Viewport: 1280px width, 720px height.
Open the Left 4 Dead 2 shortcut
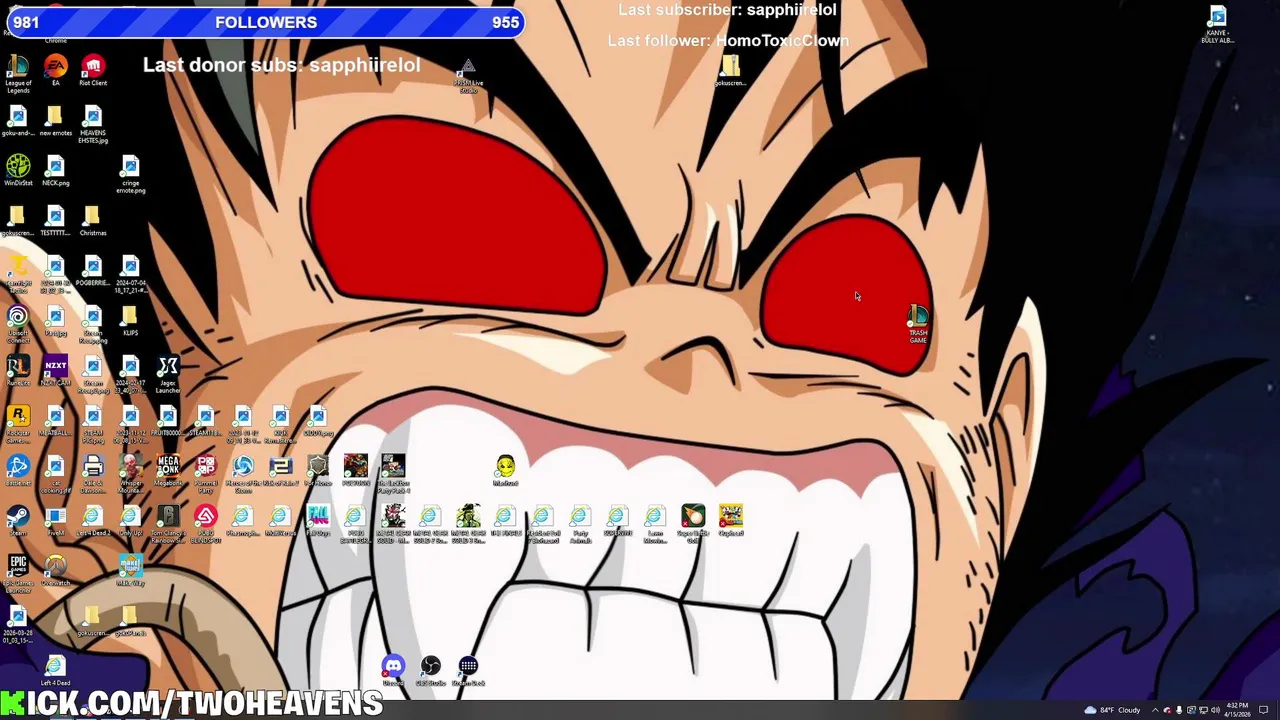[93, 520]
